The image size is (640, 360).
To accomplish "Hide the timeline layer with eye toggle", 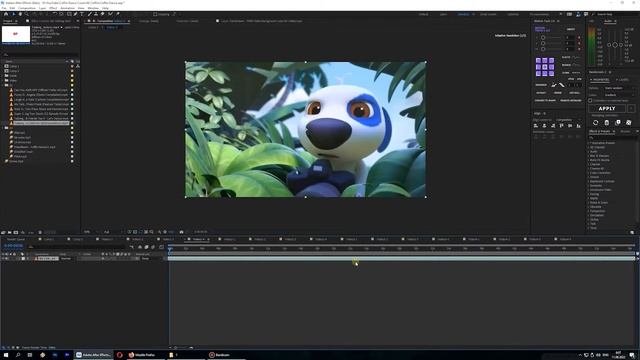I will (3, 258).
